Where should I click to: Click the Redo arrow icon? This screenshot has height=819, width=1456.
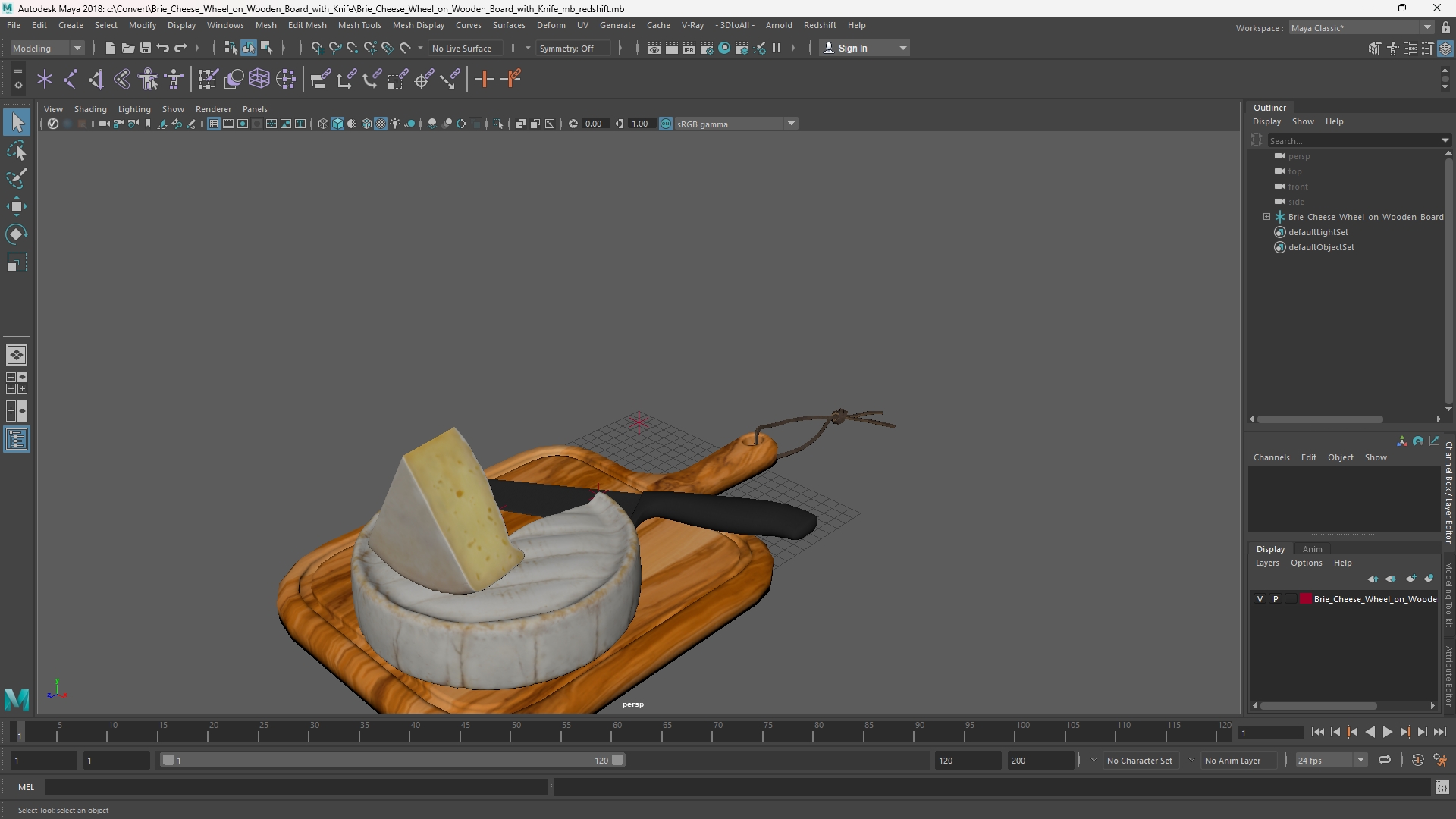(180, 48)
